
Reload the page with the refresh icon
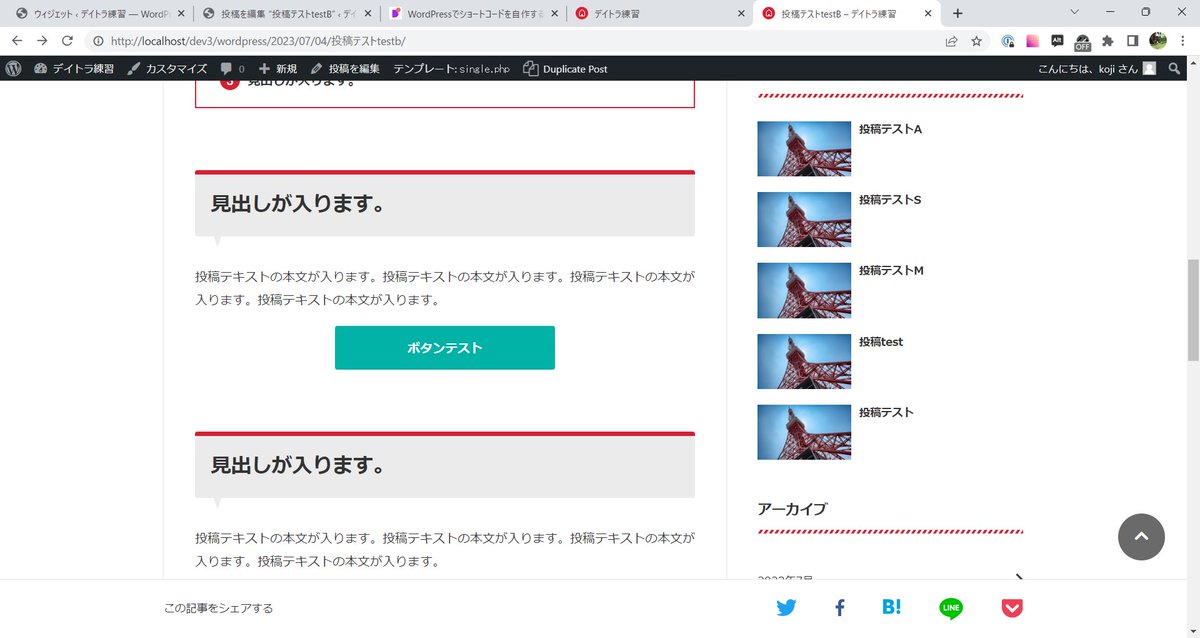[x=68, y=41]
